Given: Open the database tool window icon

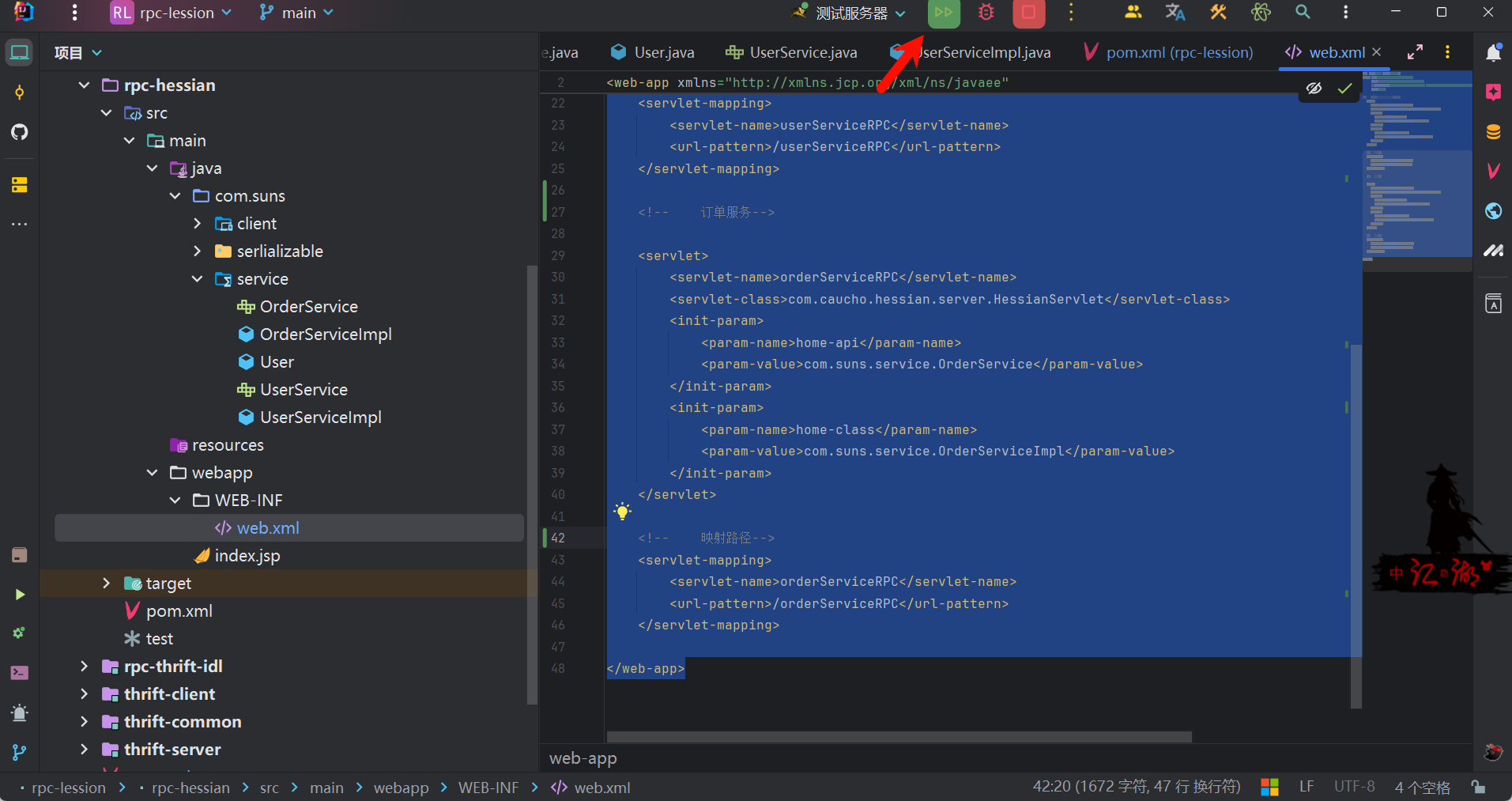Looking at the screenshot, I should coord(1493,132).
